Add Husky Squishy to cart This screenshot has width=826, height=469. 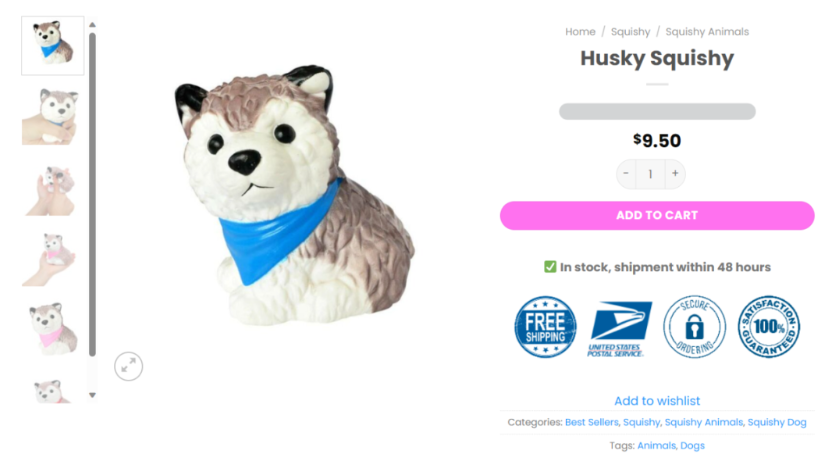coord(657,215)
